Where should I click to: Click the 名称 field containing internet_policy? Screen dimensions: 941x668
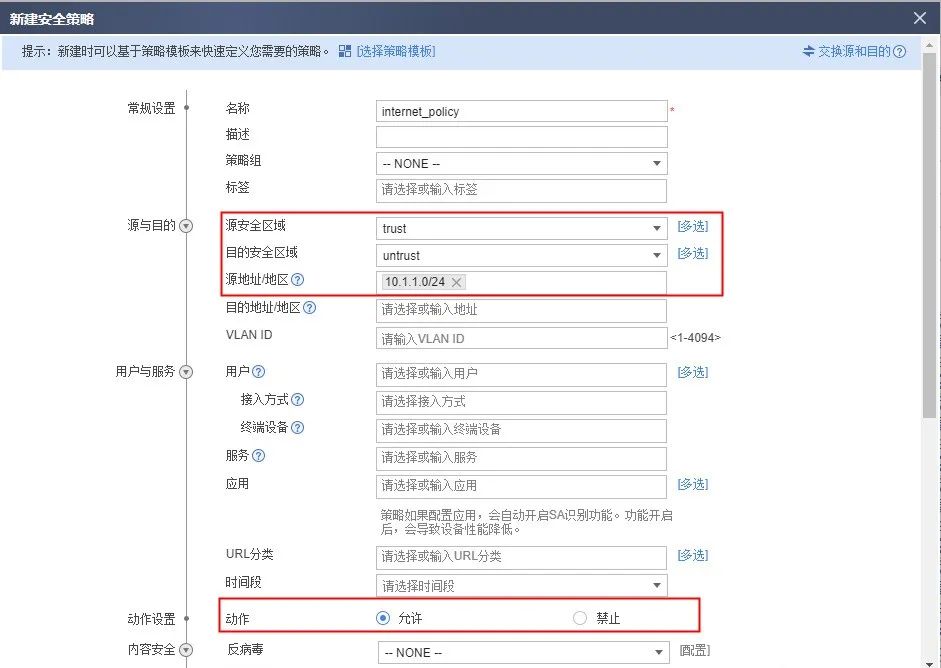pos(522,111)
